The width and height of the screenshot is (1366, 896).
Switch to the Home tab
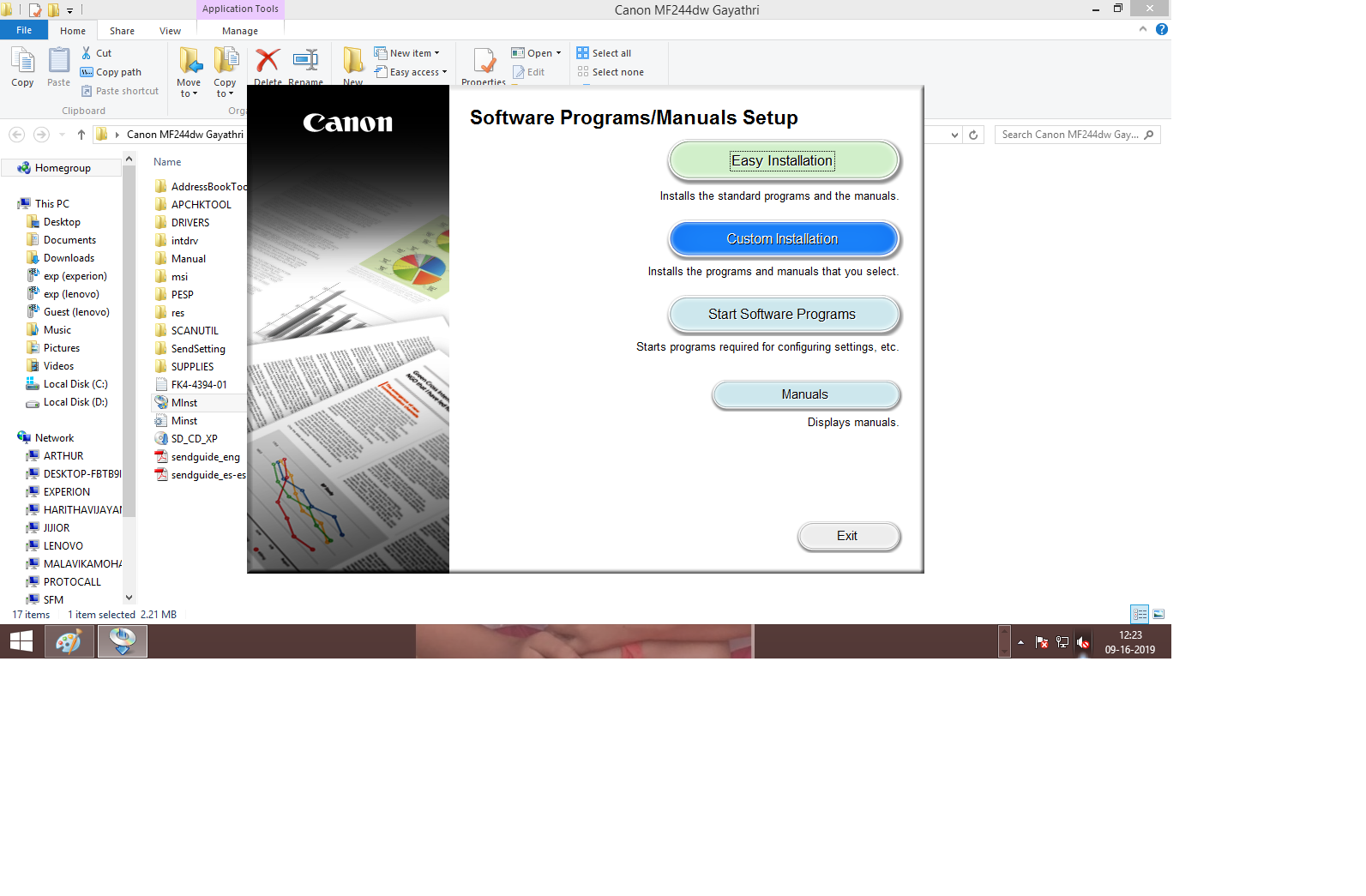tap(73, 31)
